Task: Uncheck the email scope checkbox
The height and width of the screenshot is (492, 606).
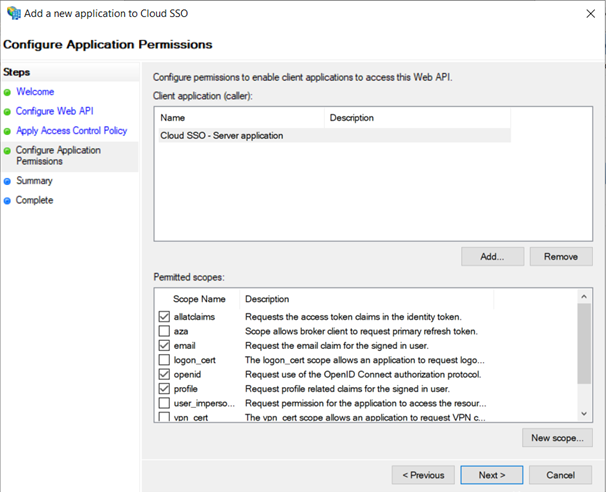Action: coord(165,345)
